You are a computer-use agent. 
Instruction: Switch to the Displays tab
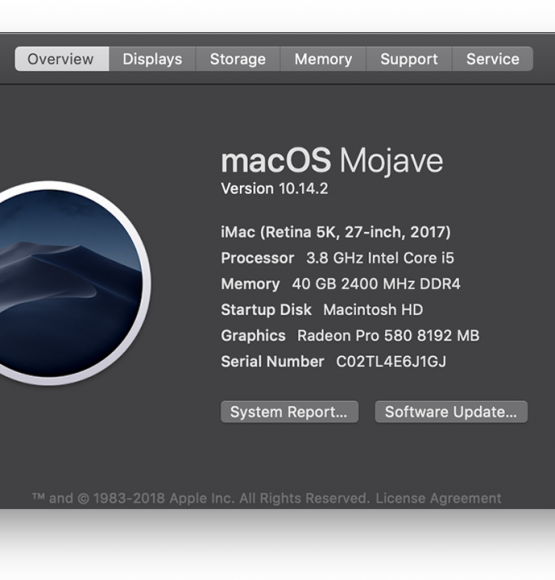pos(152,59)
